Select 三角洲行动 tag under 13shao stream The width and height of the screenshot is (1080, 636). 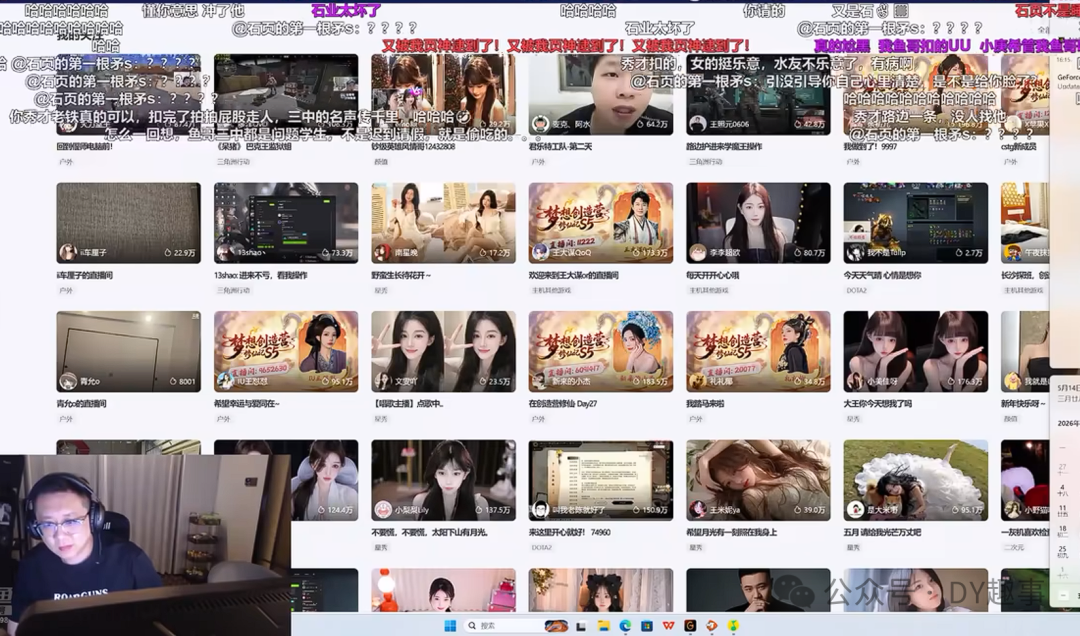tap(233, 291)
